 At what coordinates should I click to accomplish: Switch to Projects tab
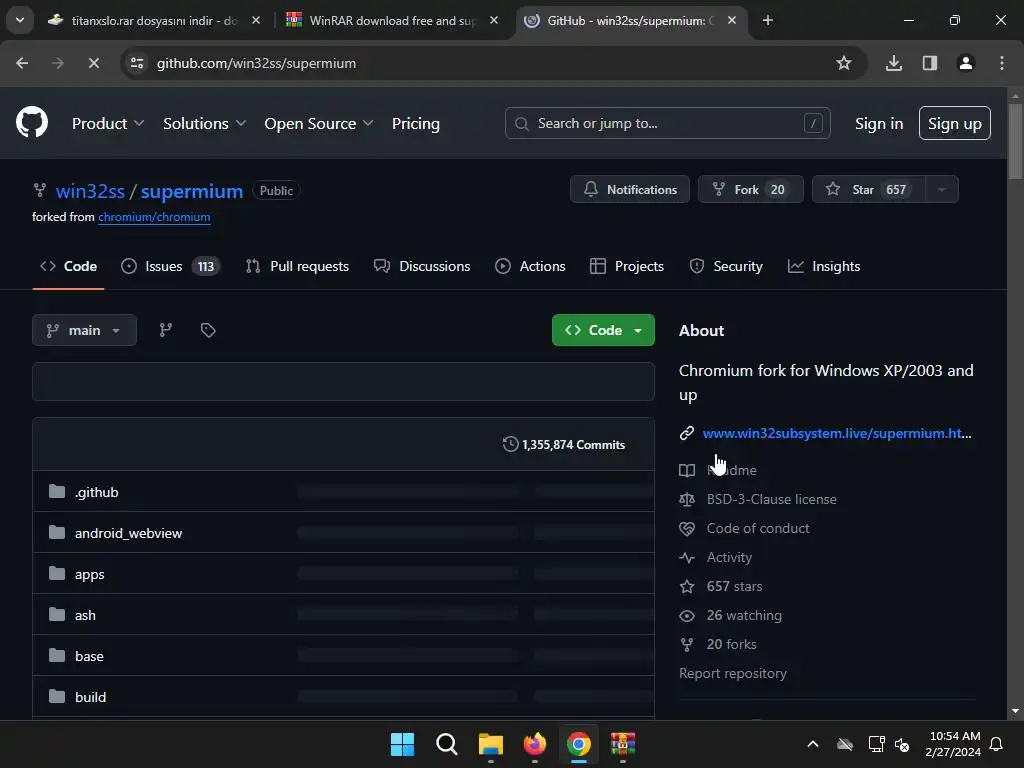[x=627, y=266]
